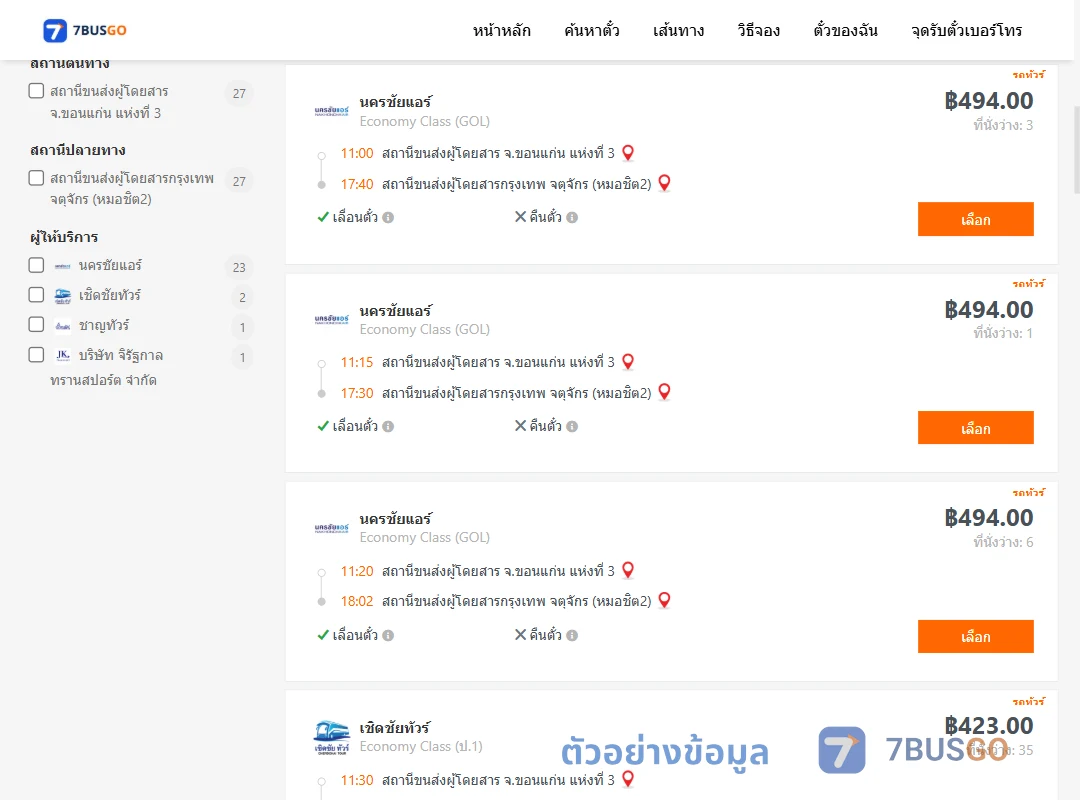Viewport: 1080px width, 800px height.
Task: Open map pin for 17:30 arrival station
Action: tap(664, 392)
